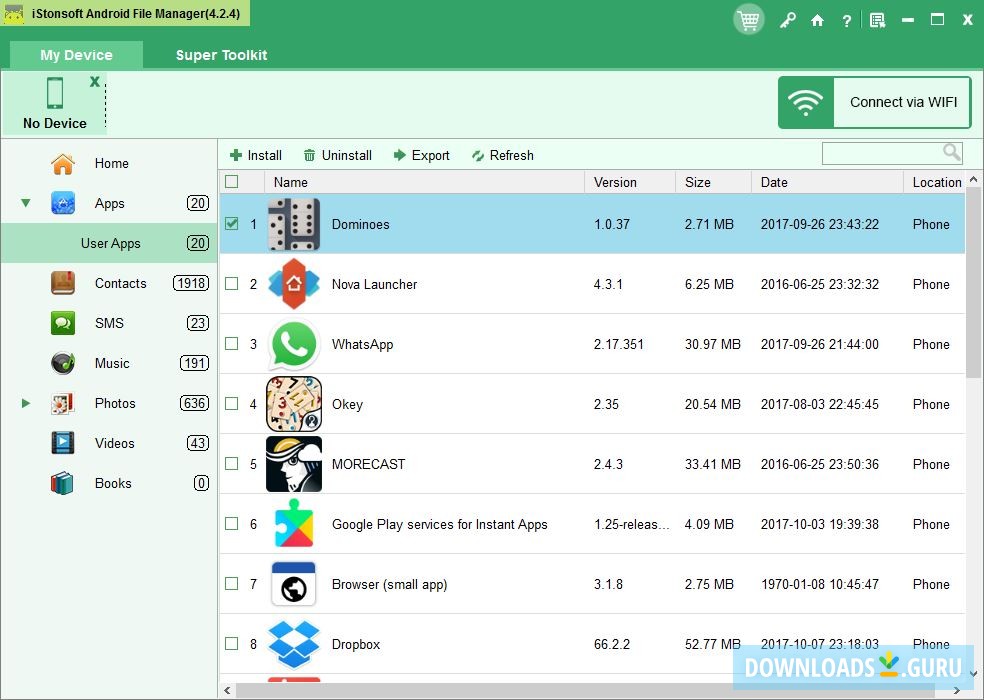Go to the homepage via house icon

point(817,21)
